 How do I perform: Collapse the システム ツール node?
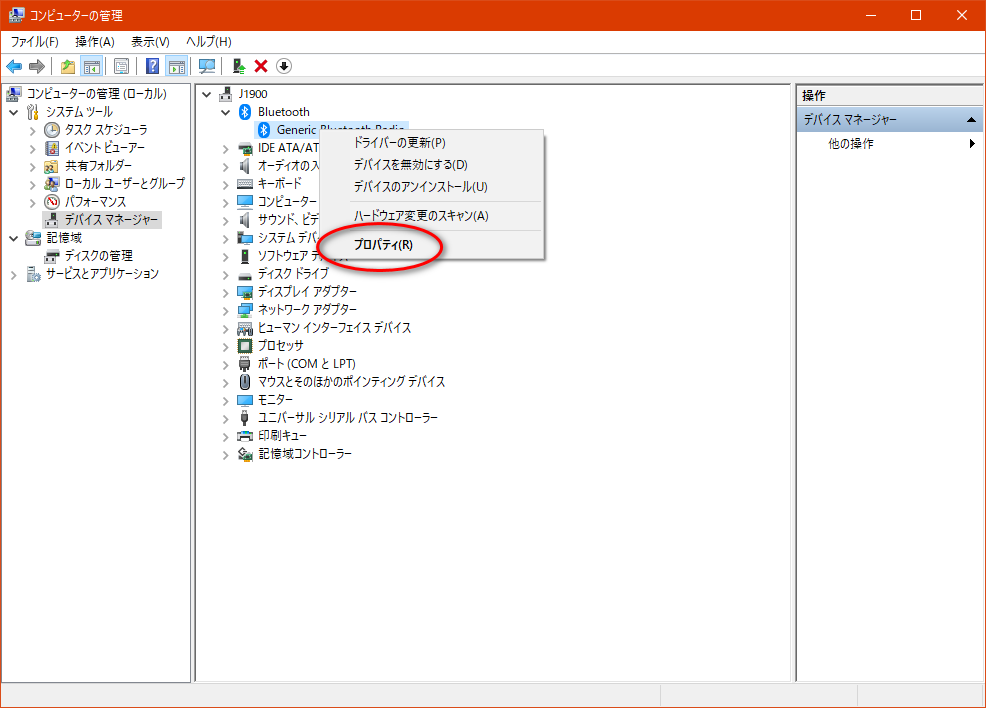14,112
